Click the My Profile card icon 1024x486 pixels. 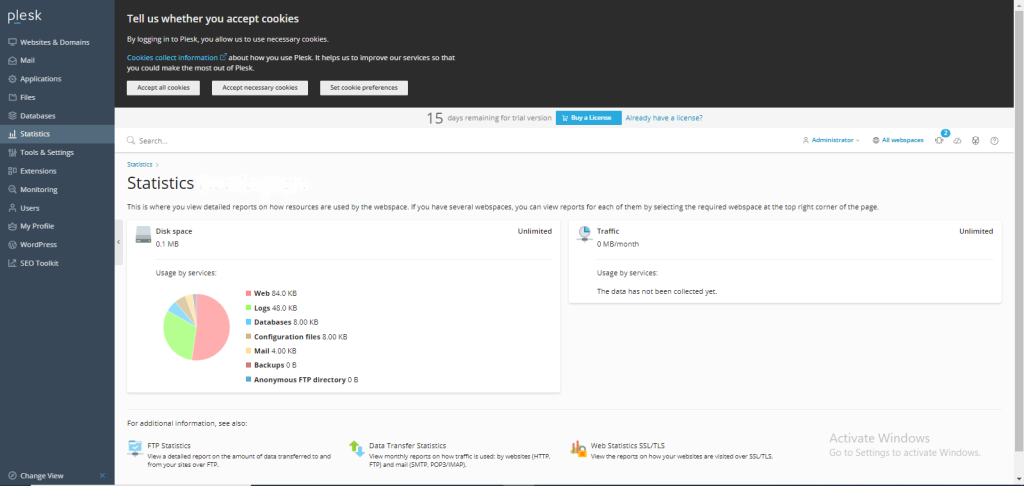[x=12, y=226]
